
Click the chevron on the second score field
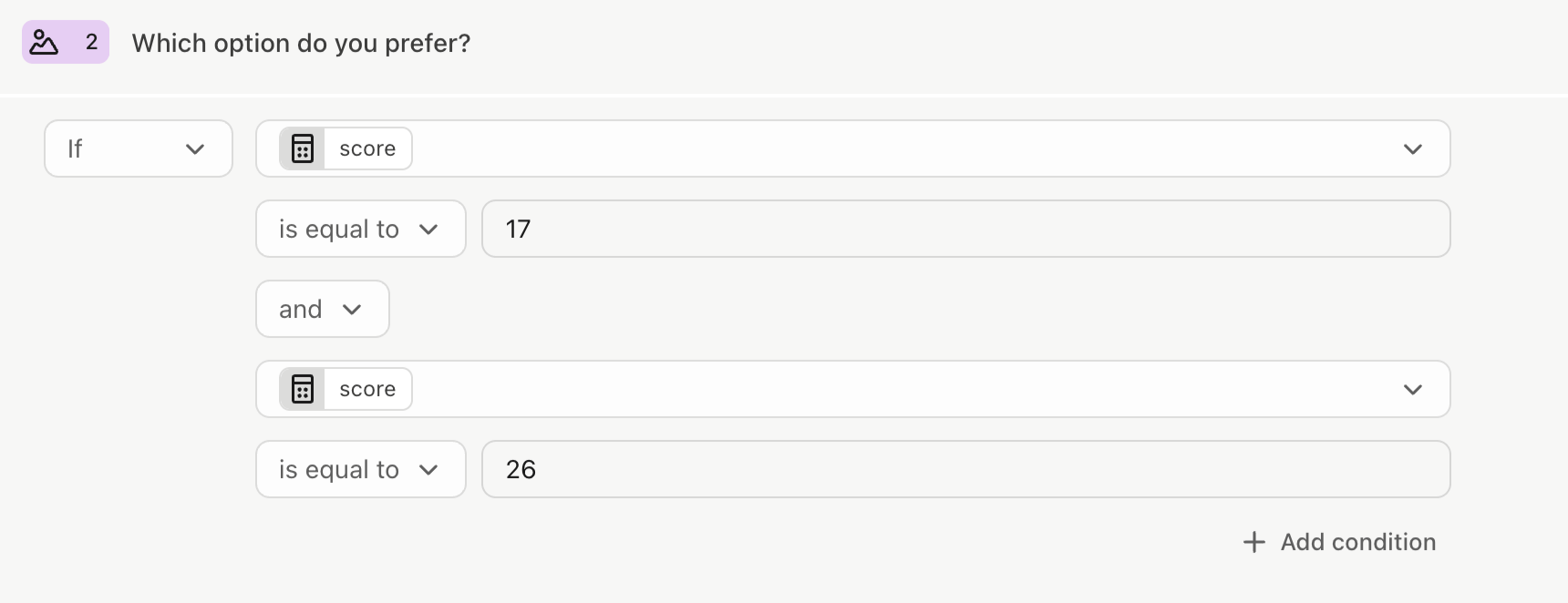(x=1413, y=389)
